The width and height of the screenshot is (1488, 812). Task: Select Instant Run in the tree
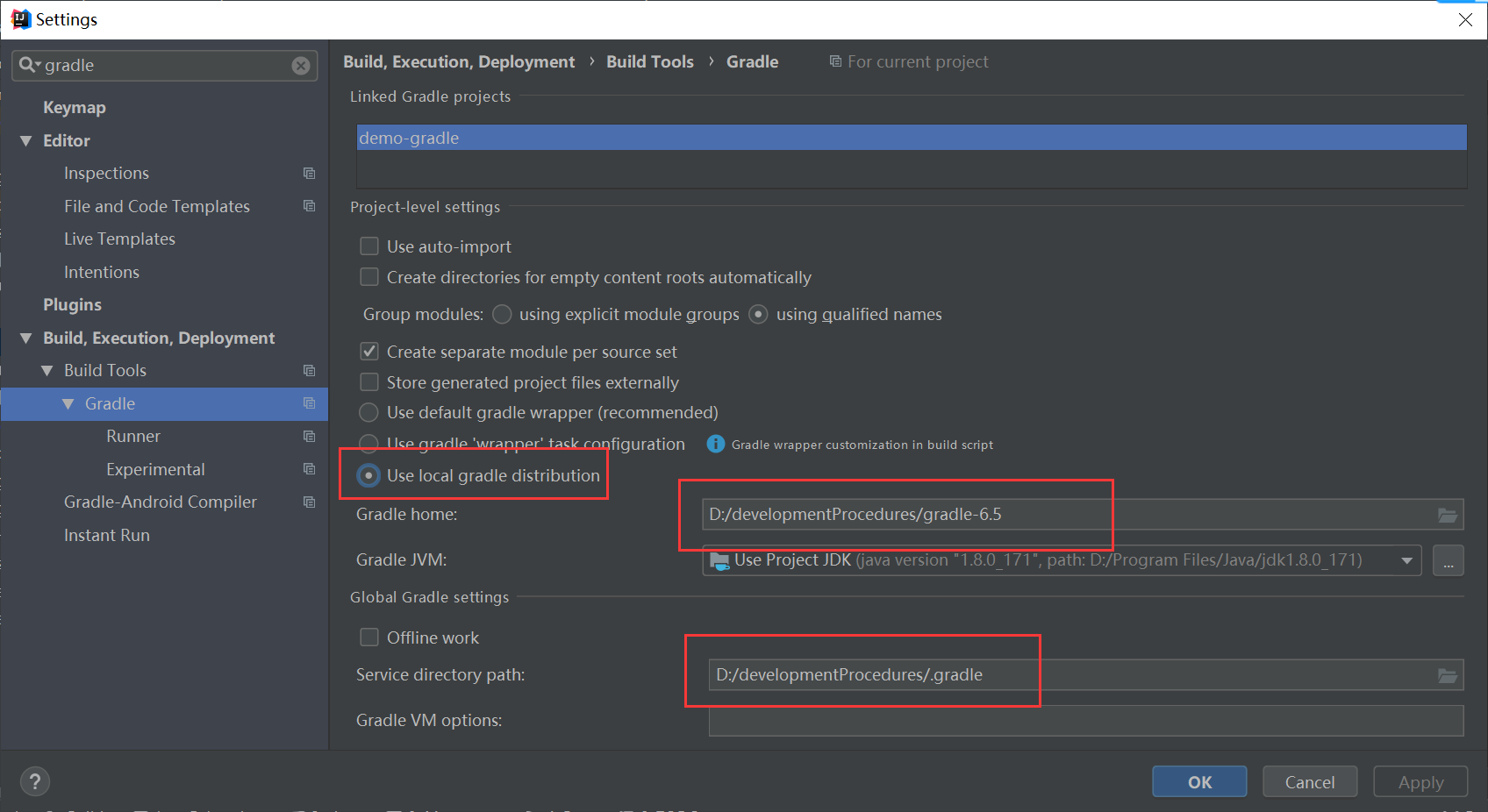[107, 535]
